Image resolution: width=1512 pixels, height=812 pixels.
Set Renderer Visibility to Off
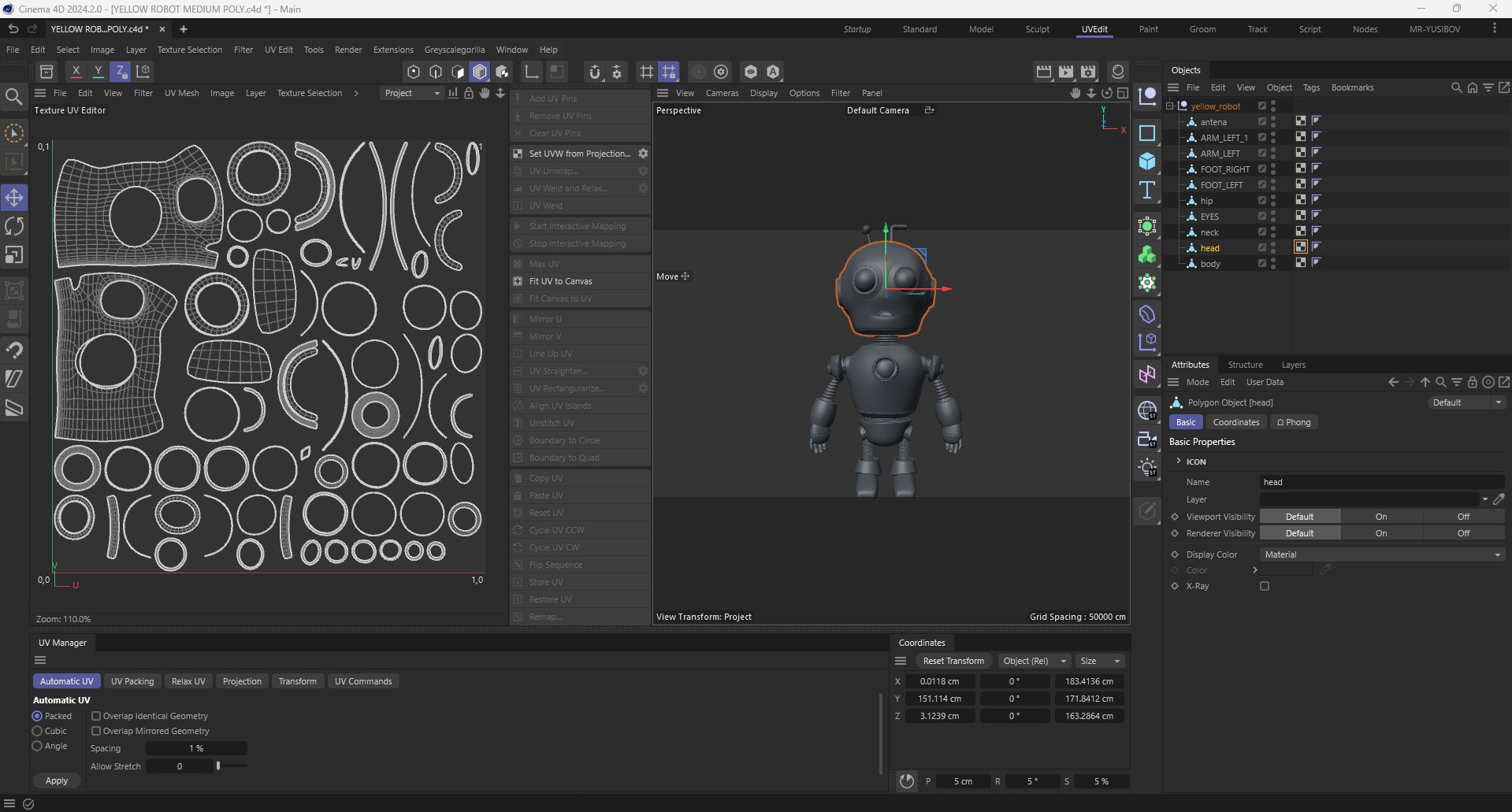tap(1463, 533)
